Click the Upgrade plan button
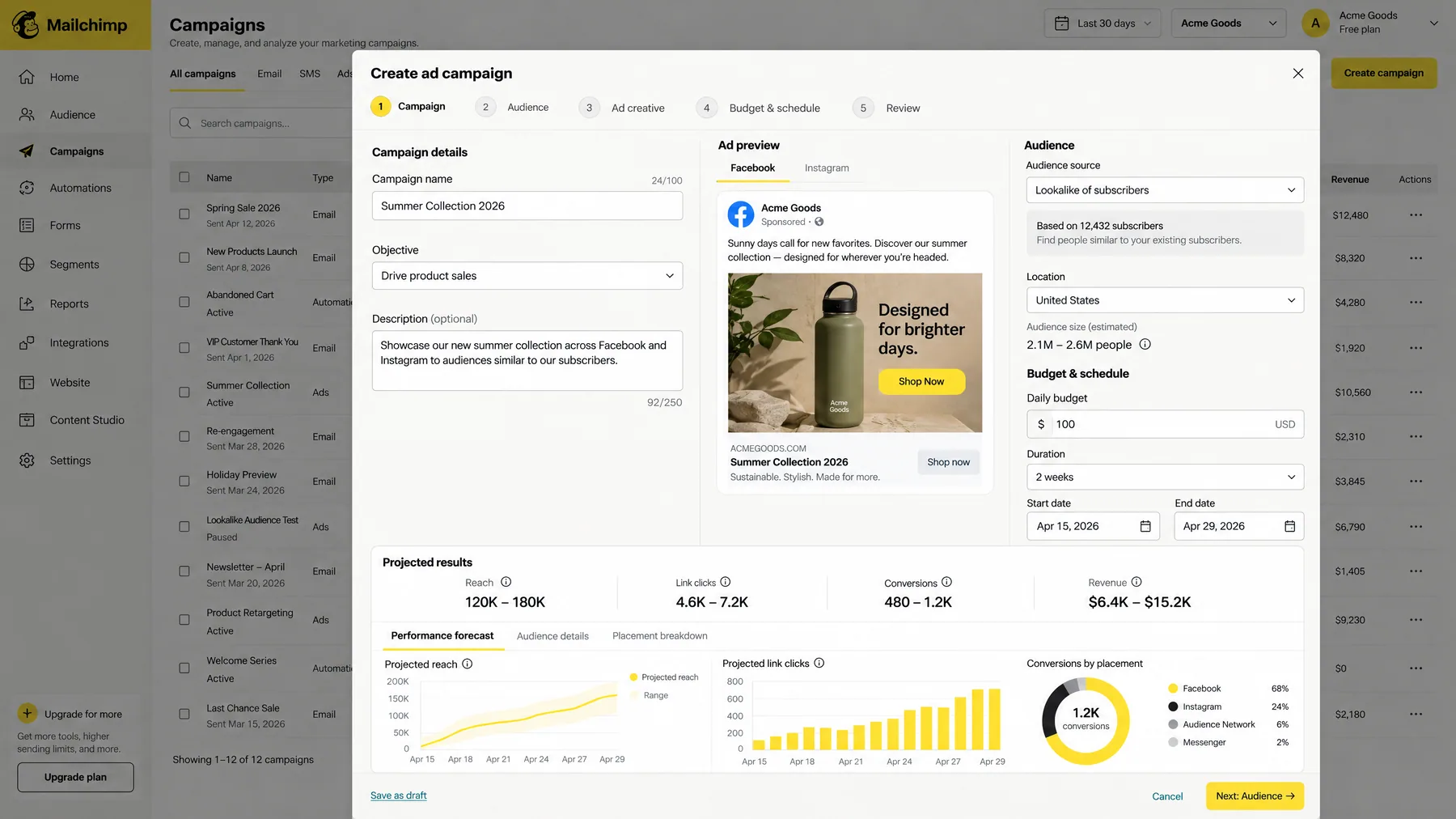Image resolution: width=1456 pixels, height=819 pixels. click(x=75, y=778)
